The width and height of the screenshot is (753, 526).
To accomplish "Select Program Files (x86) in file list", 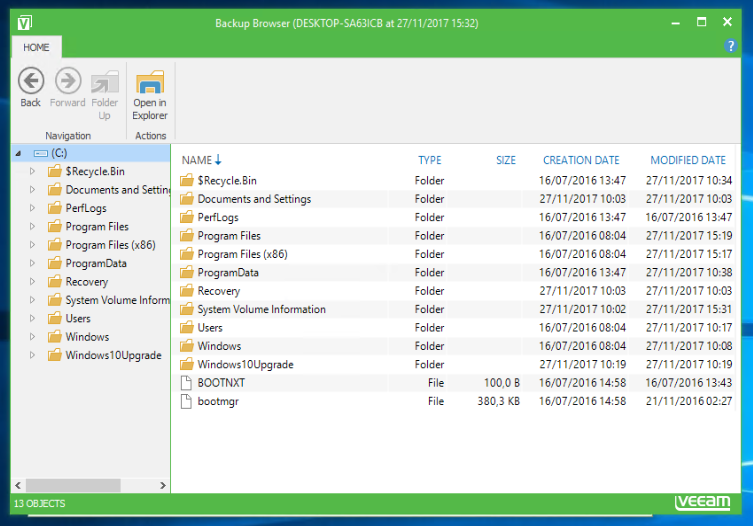I will tap(456, 254).
